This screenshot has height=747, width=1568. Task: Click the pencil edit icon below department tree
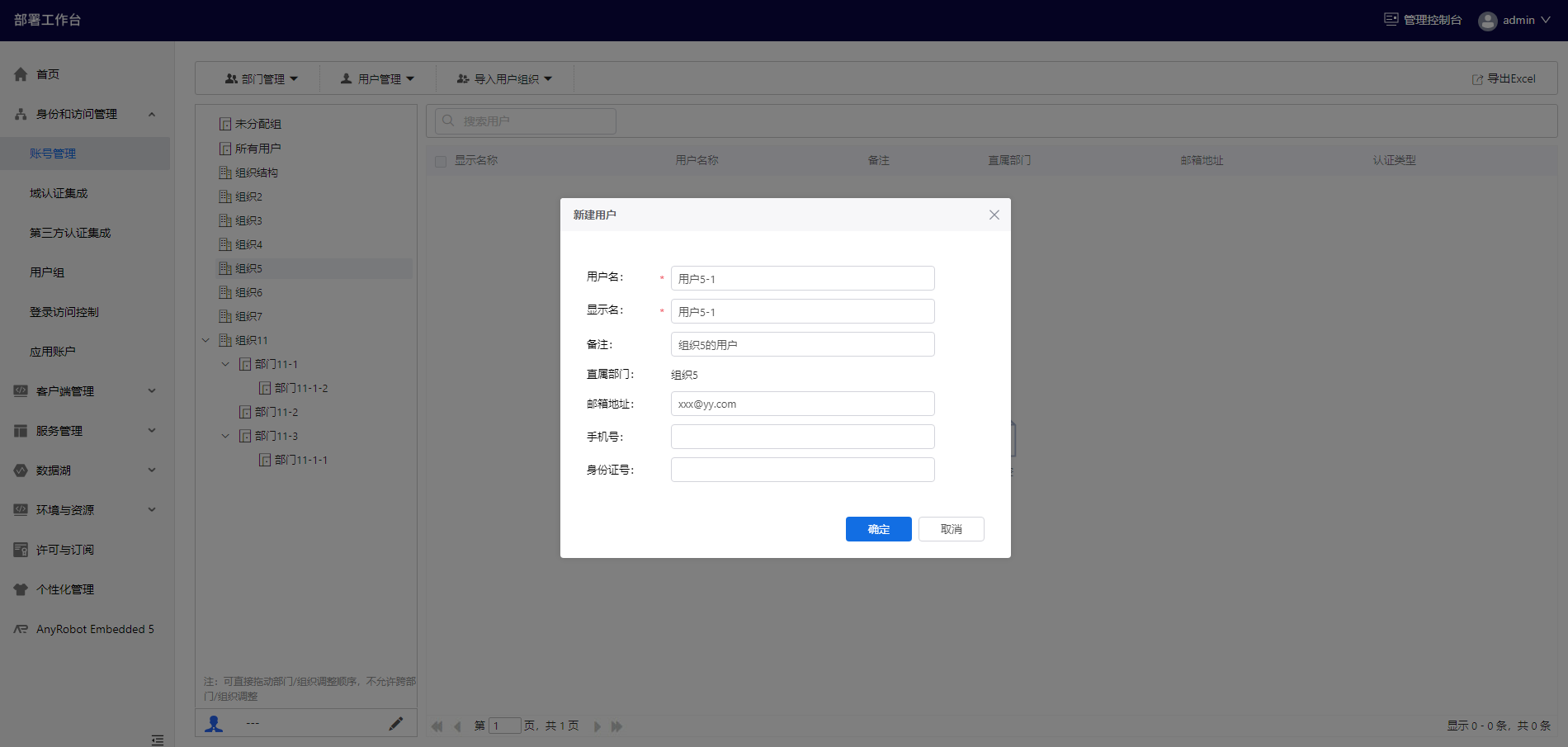[396, 724]
